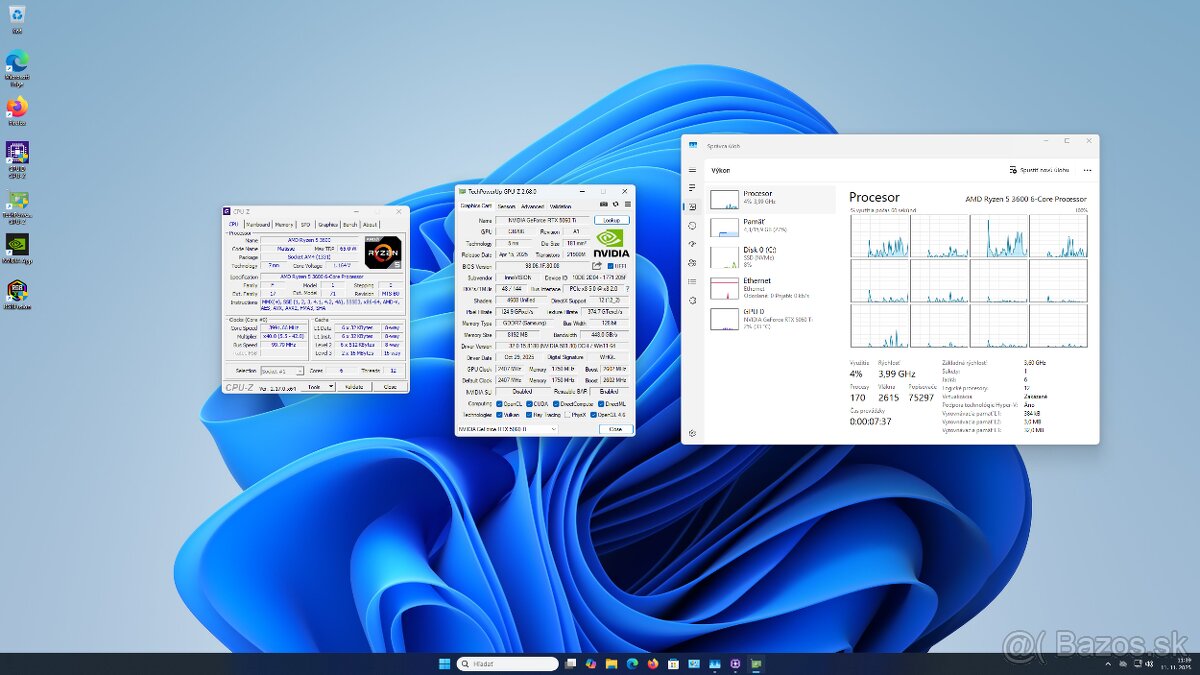Select Processes in Task Manager sidebar
Screen dimensions: 1200x675
pyautogui.click(x=692, y=188)
